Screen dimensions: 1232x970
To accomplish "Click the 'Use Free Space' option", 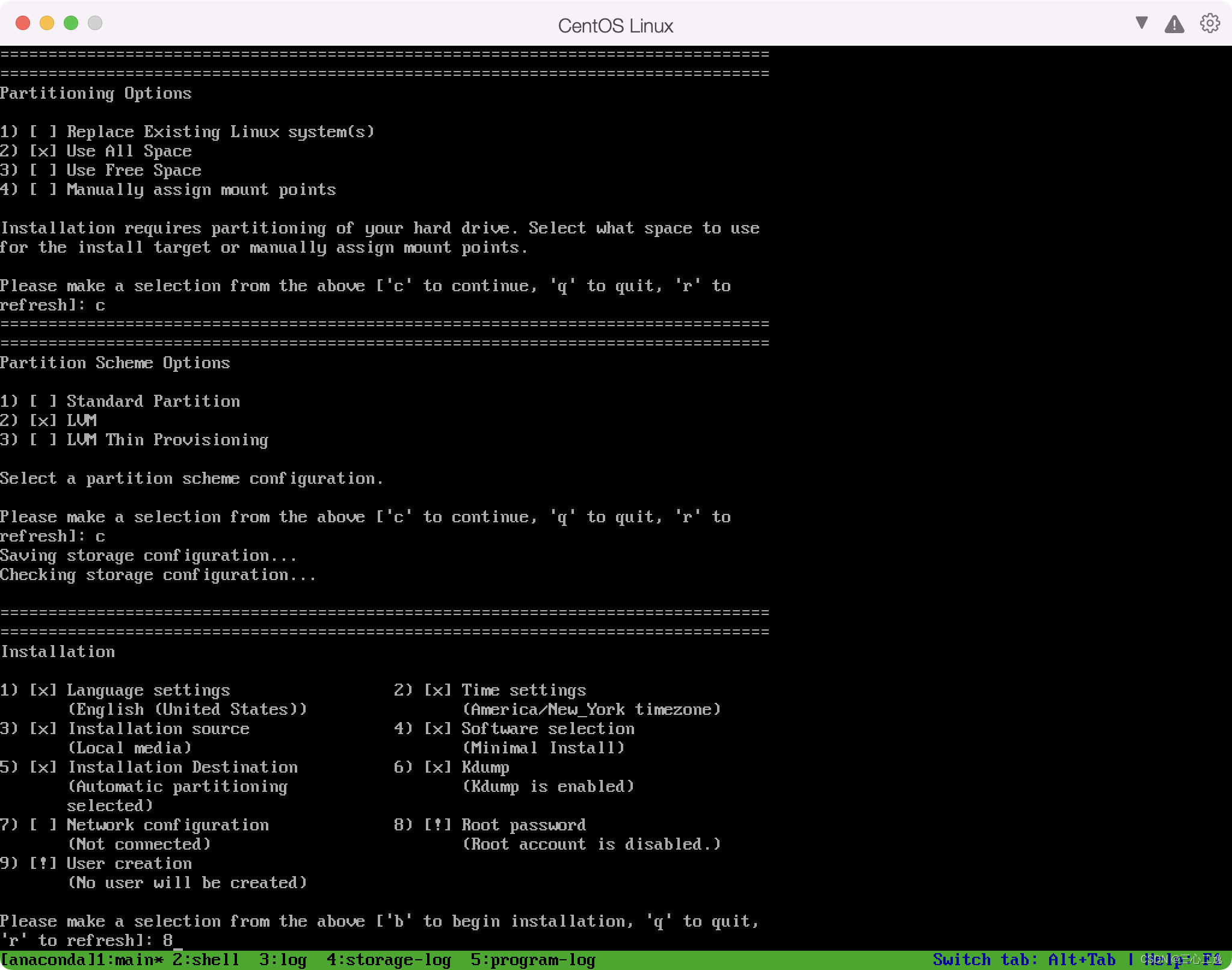I will pos(100,170).
